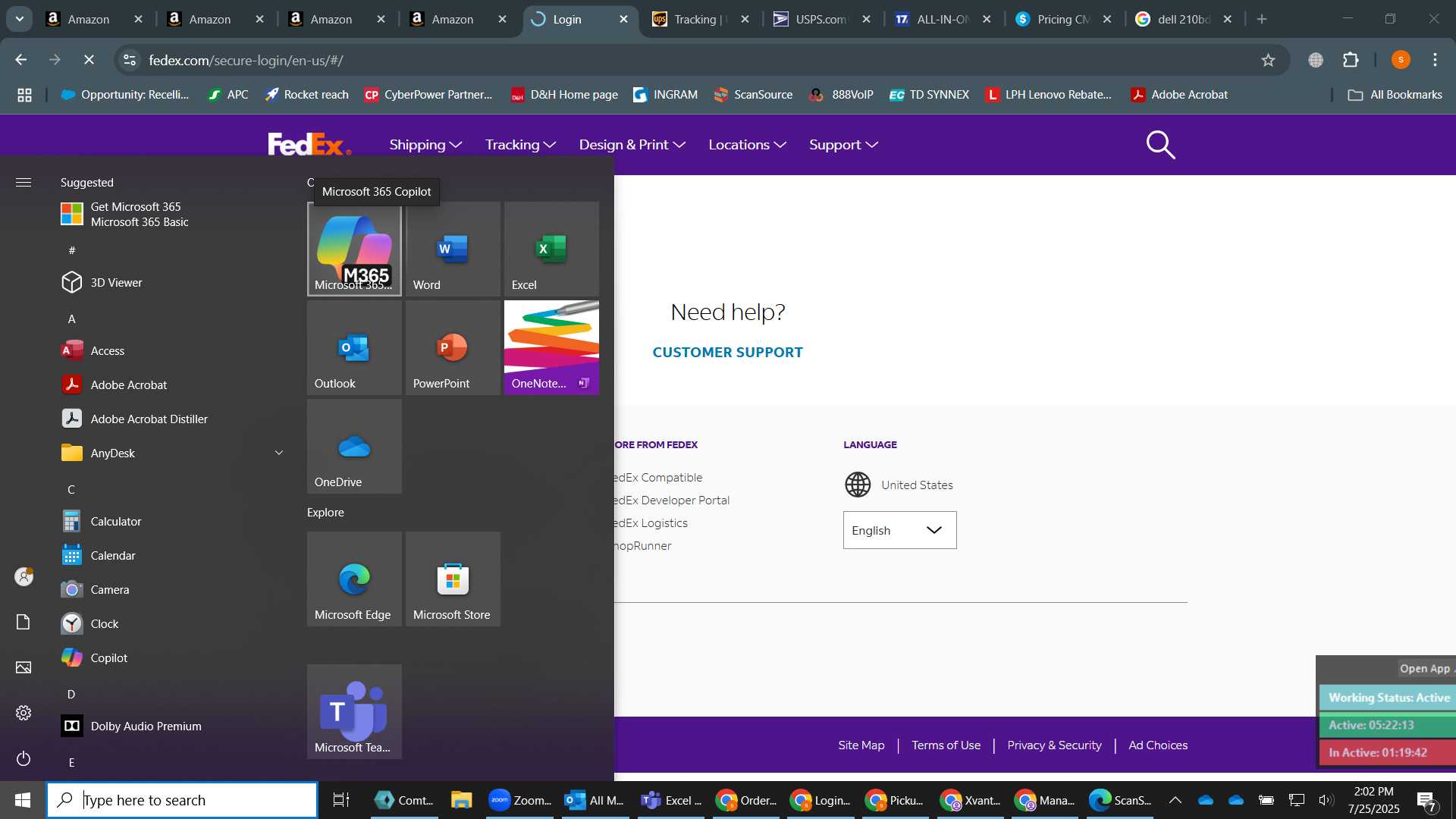Open Adobe Acrobat in Start app list
The height and width of the screenshot is (819, 1456).
174,384
